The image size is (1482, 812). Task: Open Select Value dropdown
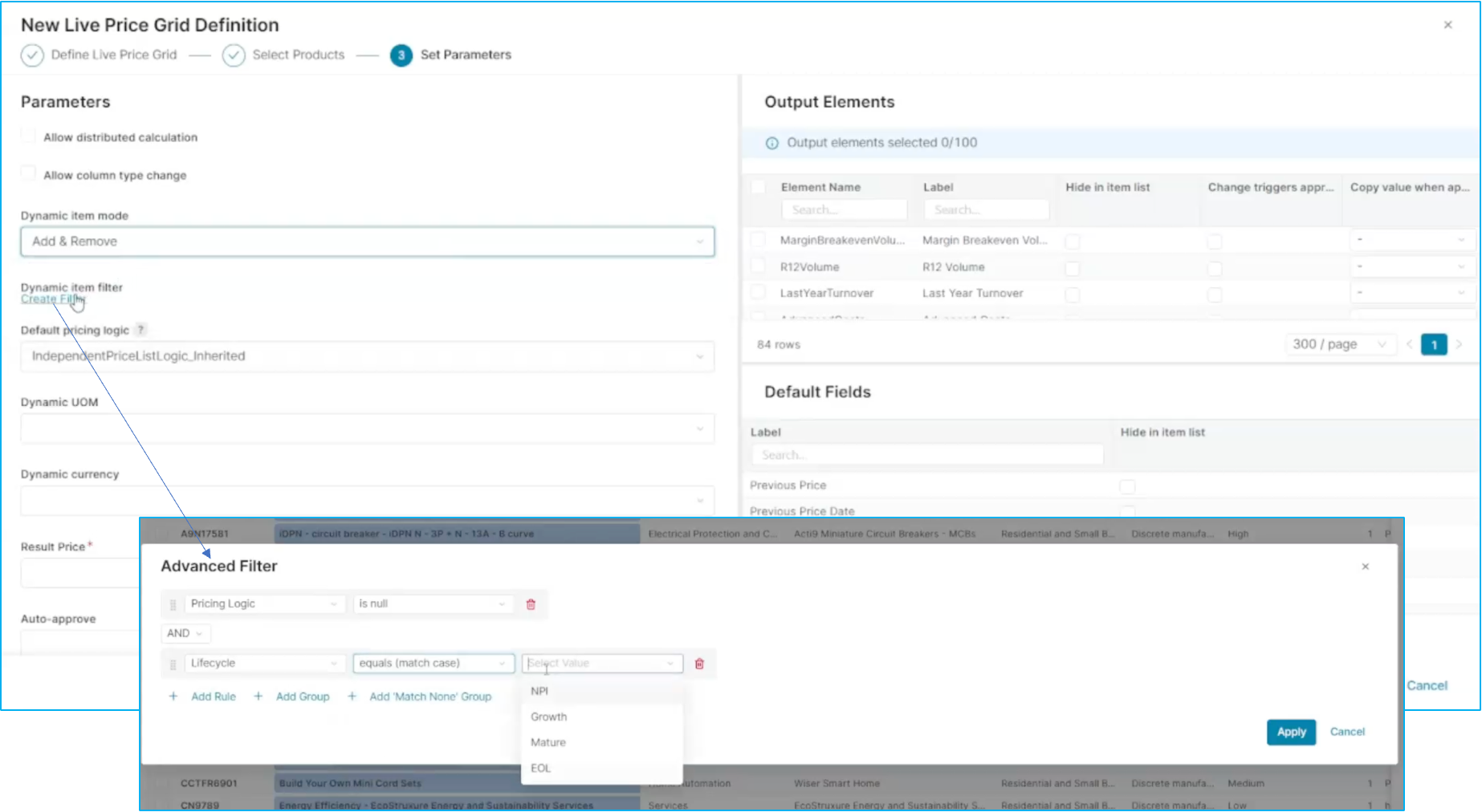click(x=602, y=664)
